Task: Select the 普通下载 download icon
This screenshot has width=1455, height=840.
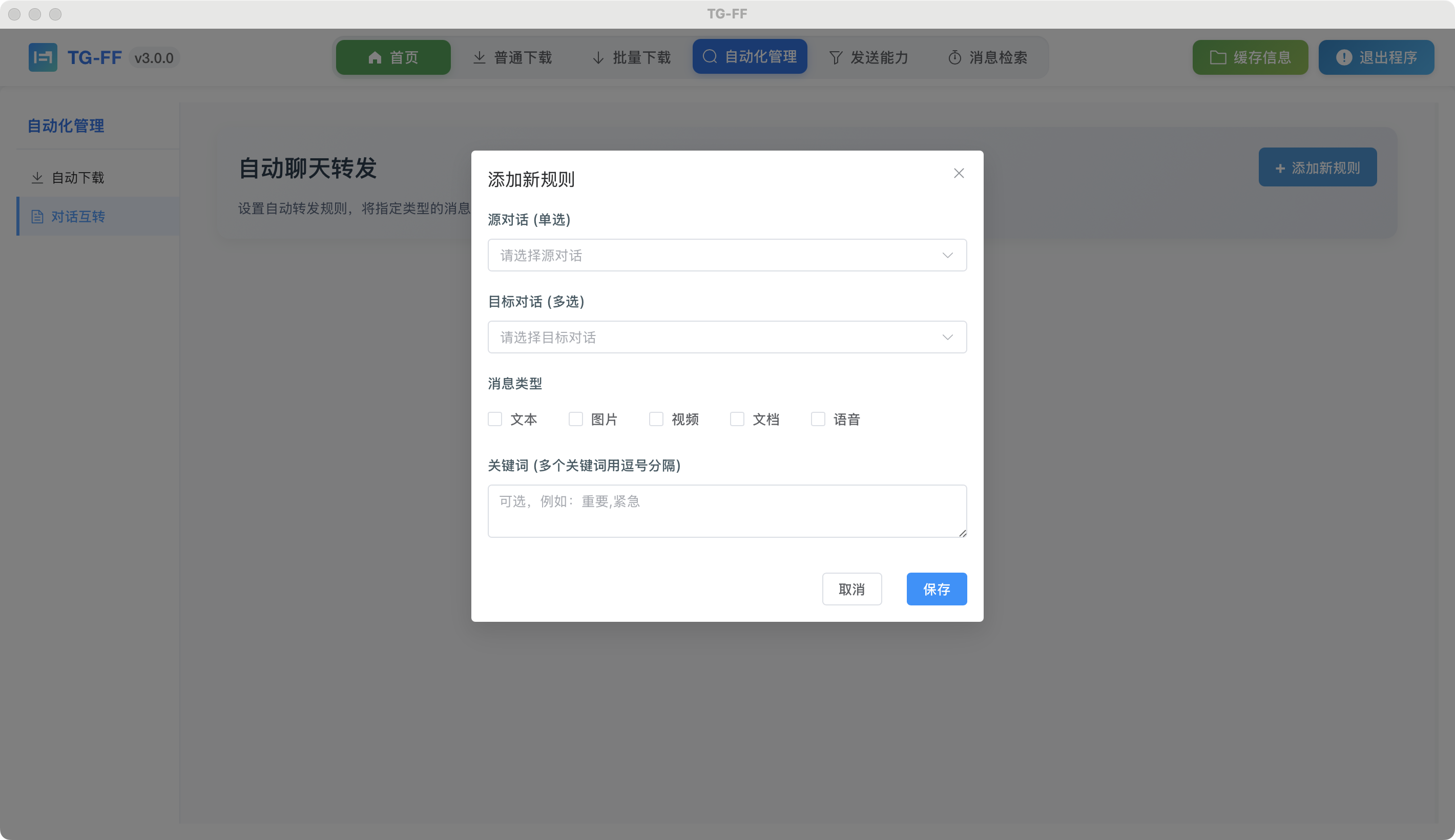Action: point(479,57)
